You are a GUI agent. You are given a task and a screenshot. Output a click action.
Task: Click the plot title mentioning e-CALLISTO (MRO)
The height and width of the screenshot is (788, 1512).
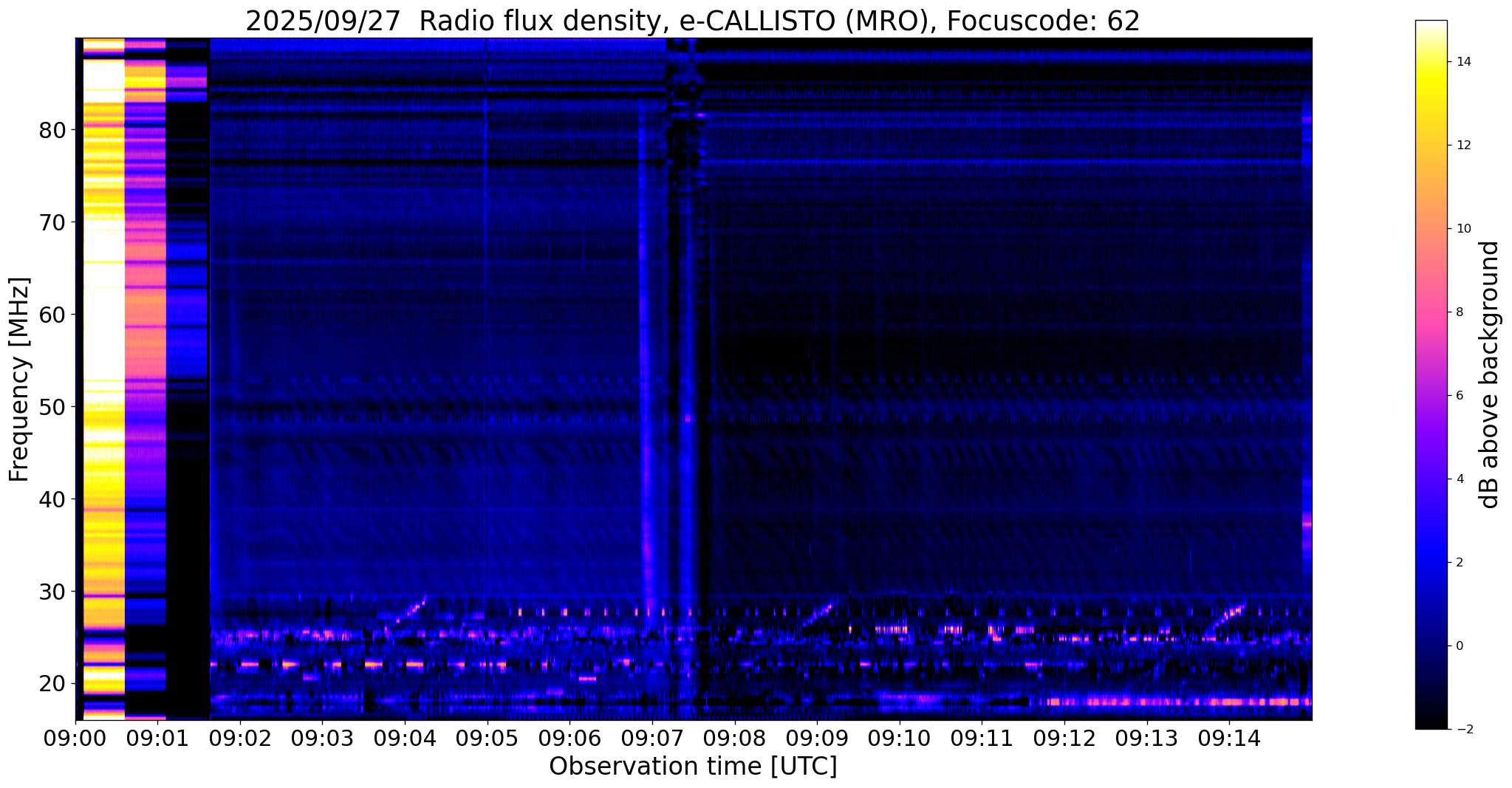693,21
